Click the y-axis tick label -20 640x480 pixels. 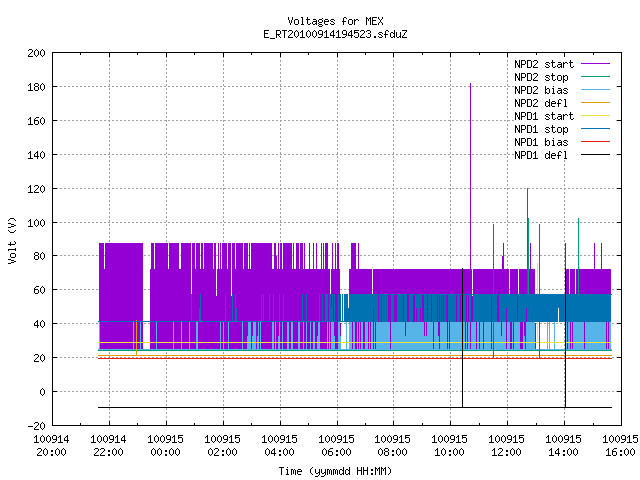(36, 426)
